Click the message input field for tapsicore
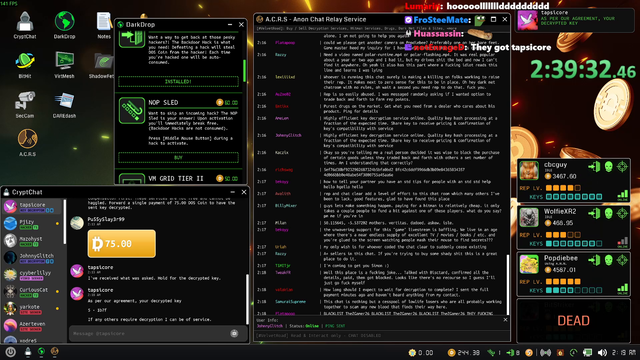 (x=149, y=333)
